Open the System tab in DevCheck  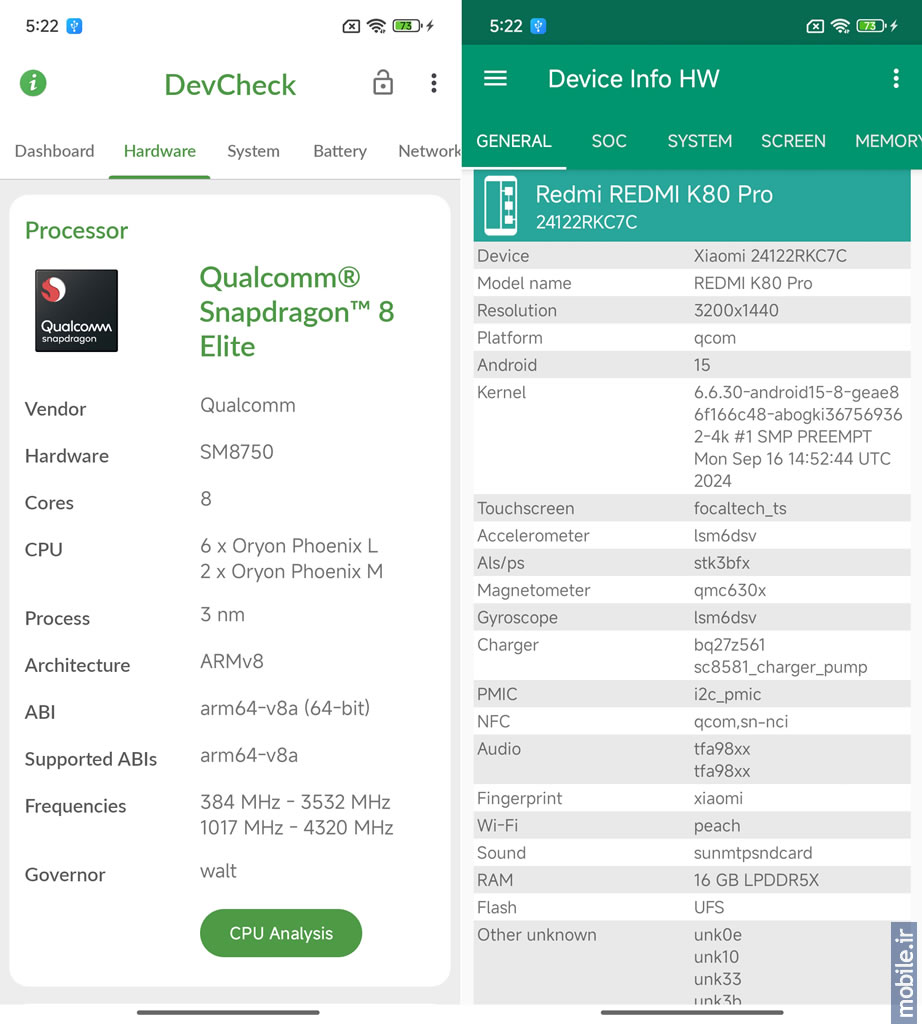[x=253, y=151]
